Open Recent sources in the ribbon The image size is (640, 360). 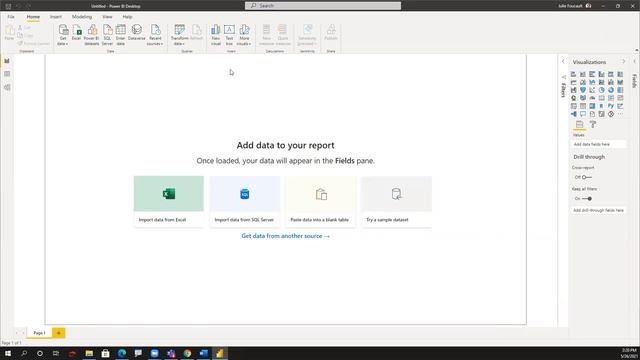155,35
